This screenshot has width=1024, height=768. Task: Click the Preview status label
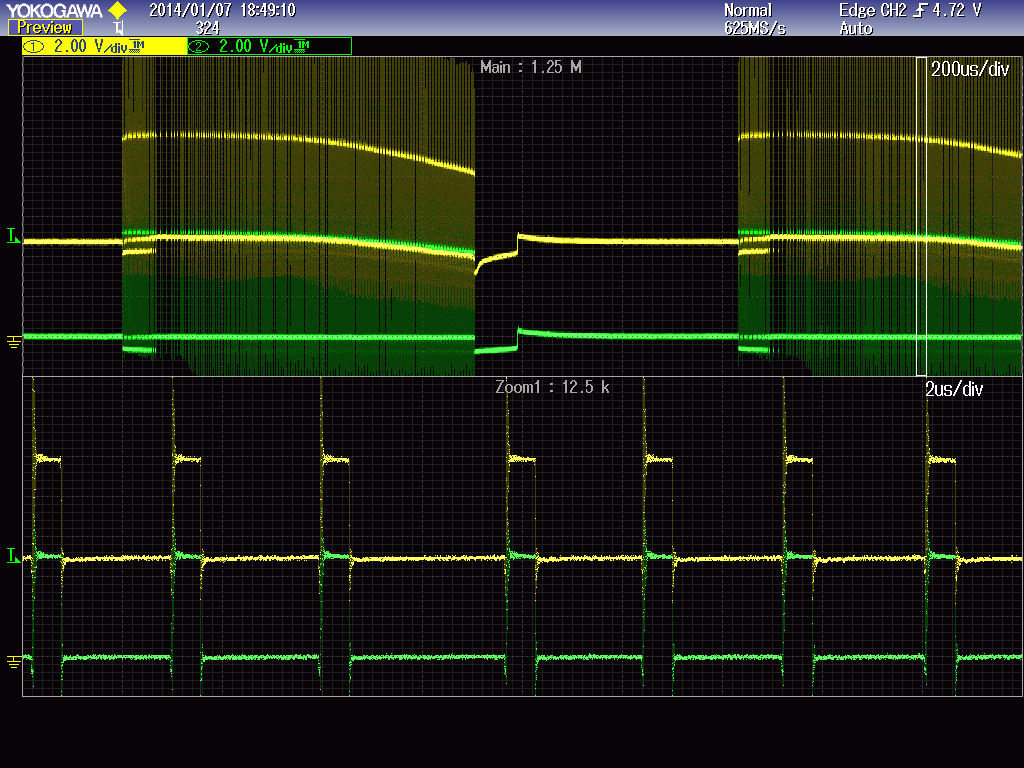coord(45,28)
